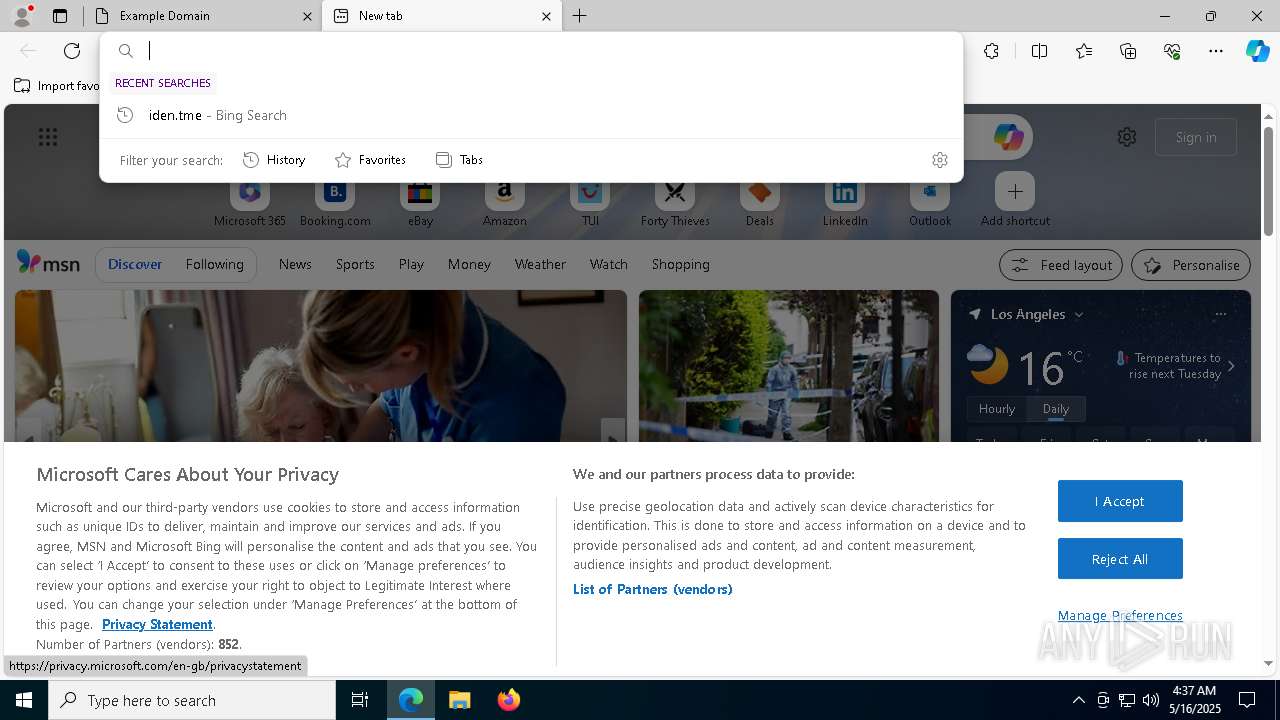Image resolution: width=1280 pixels, height=720 pixels.
Task: Close the Example Domain tab
Action: (307, 16)
